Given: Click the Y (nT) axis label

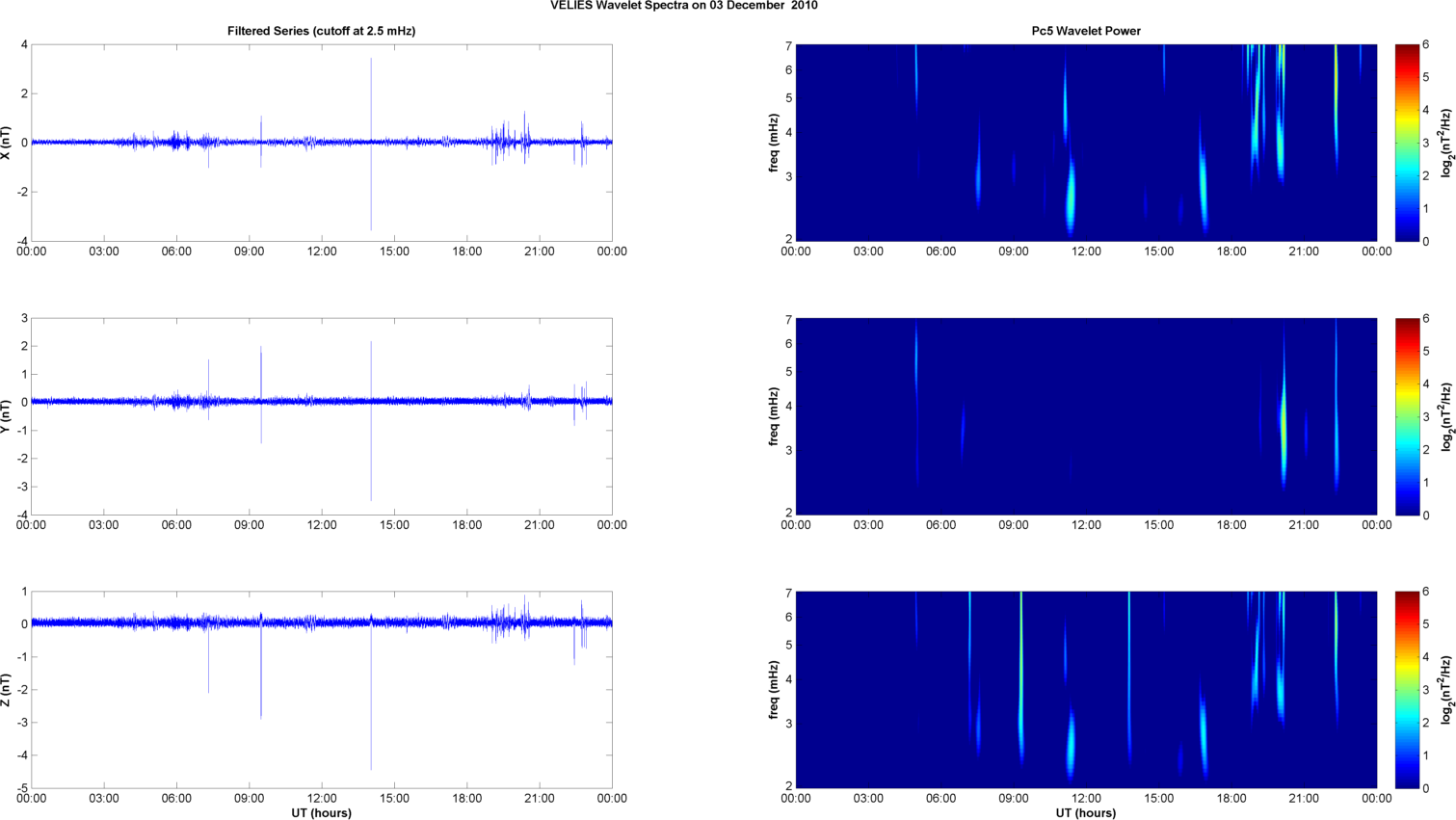Looking at the screenshot, I should point(7,416).
